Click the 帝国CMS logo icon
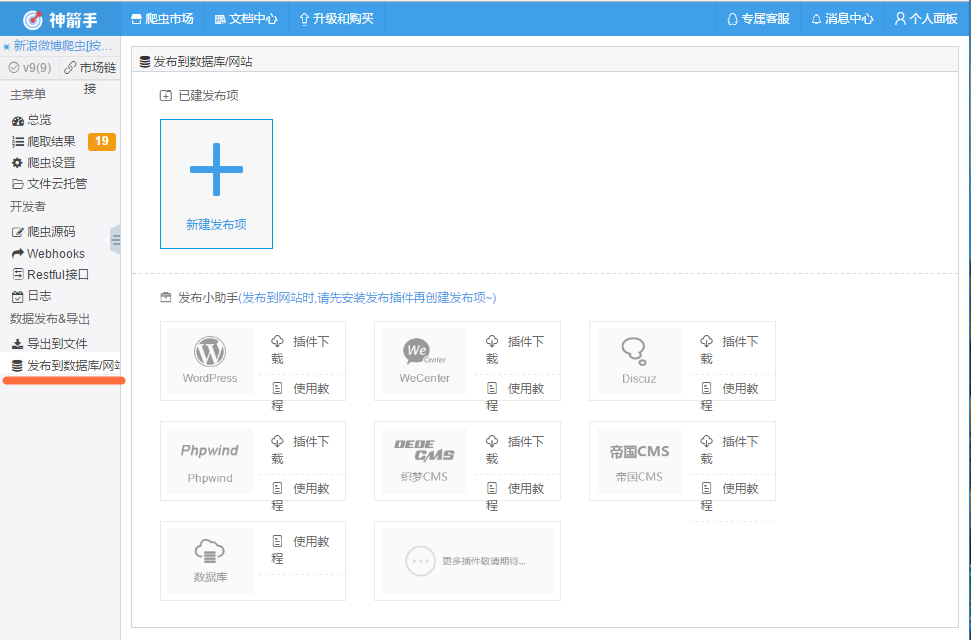The width and height of the screenshot is (971, 640). pos(639,451)
